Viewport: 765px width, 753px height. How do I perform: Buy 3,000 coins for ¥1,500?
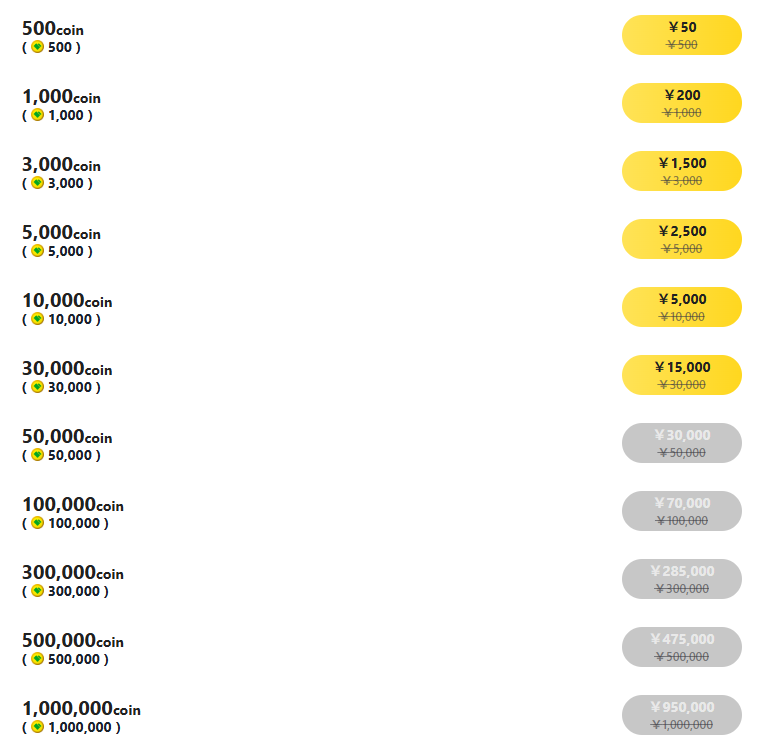(x=682, y=171)
